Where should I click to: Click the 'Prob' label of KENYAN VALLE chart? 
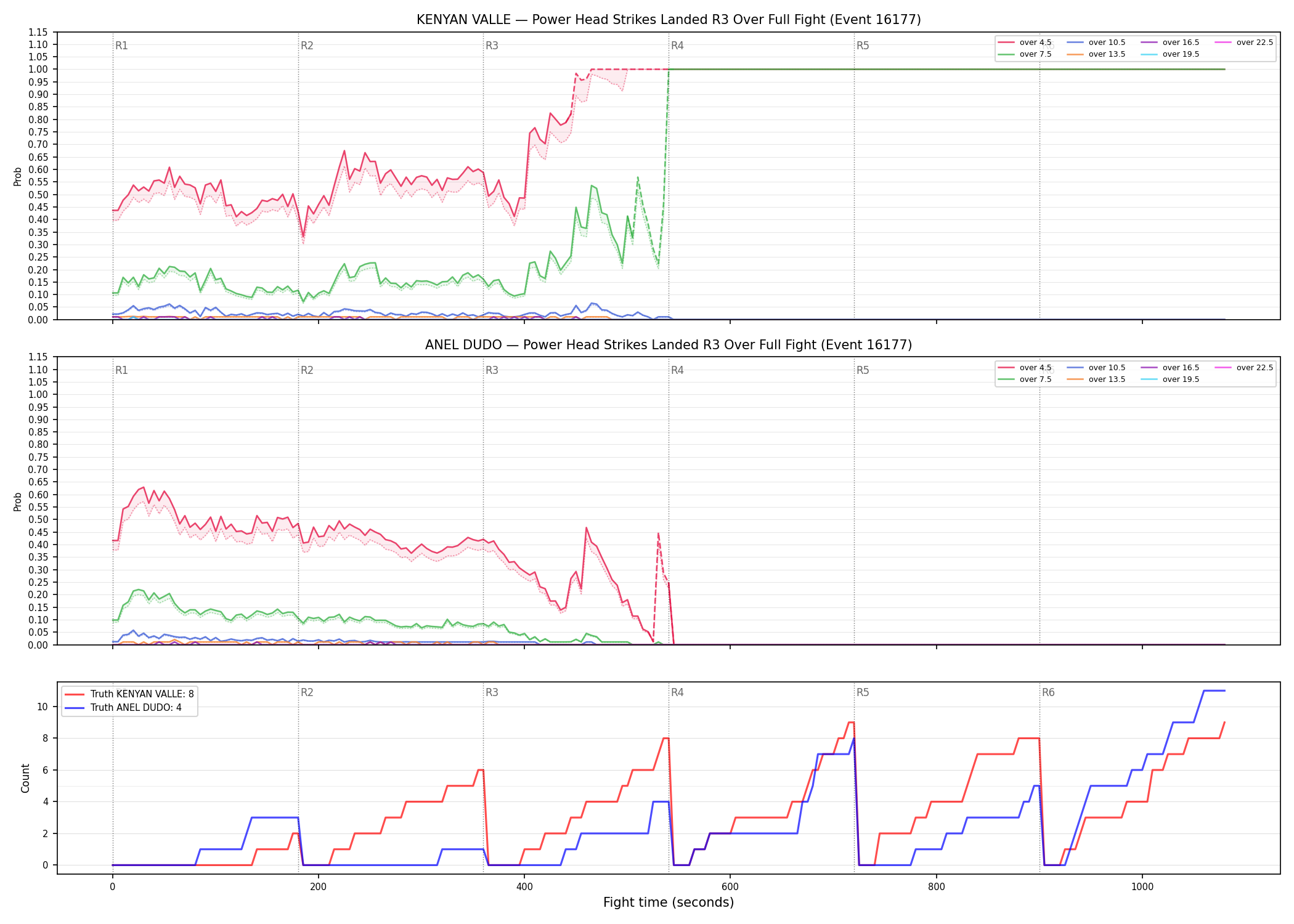[x=18, y=176]
